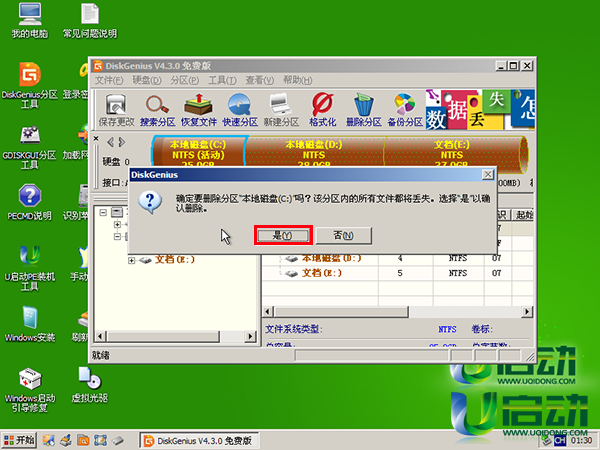Click the next disk right arrow
This screenshot has height=450, width=600.
122,142
